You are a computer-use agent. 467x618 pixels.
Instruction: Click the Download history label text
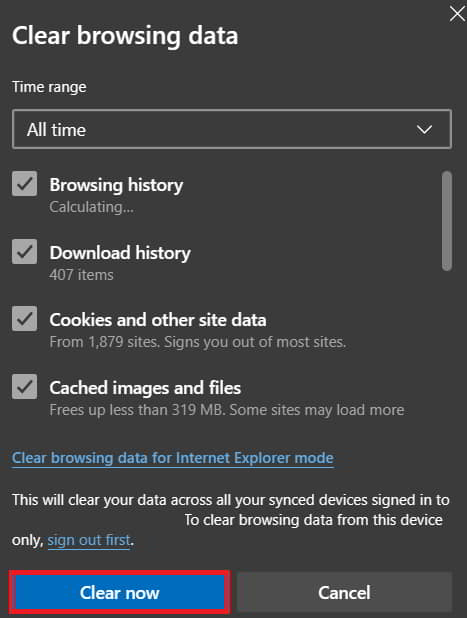(x=120, y=253)
